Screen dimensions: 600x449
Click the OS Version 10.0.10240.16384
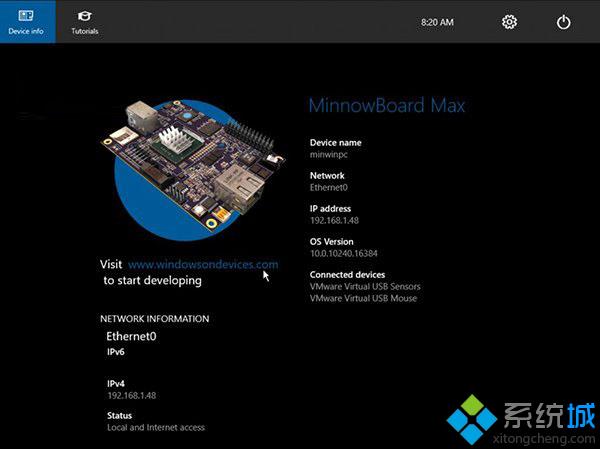[344, 253]
